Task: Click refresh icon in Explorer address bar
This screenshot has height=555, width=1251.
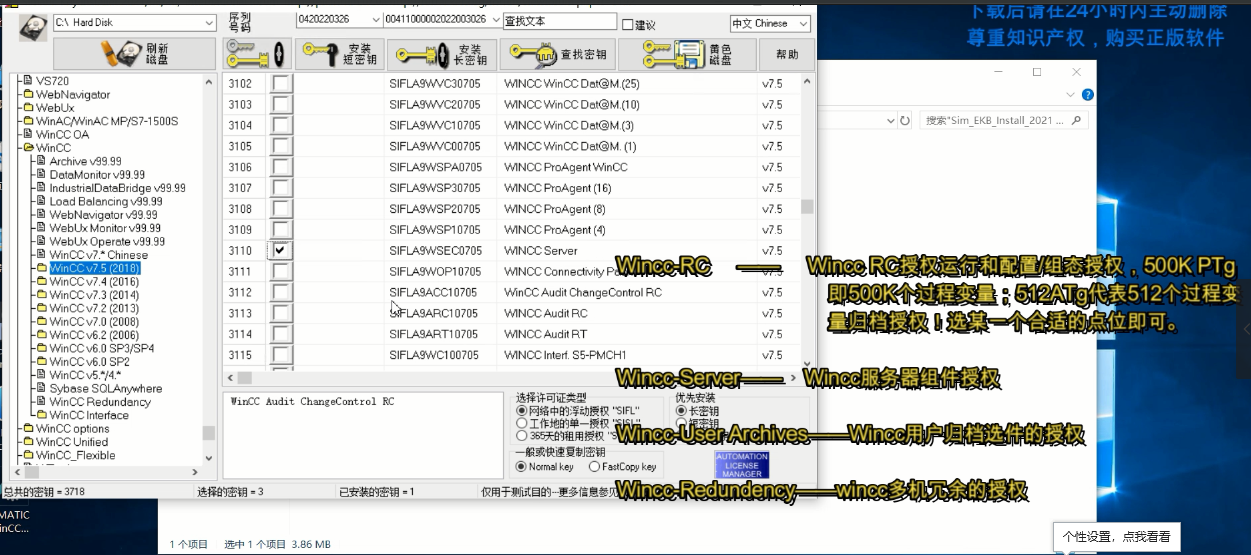Action: pyautogui.click(x=904, y=120)
